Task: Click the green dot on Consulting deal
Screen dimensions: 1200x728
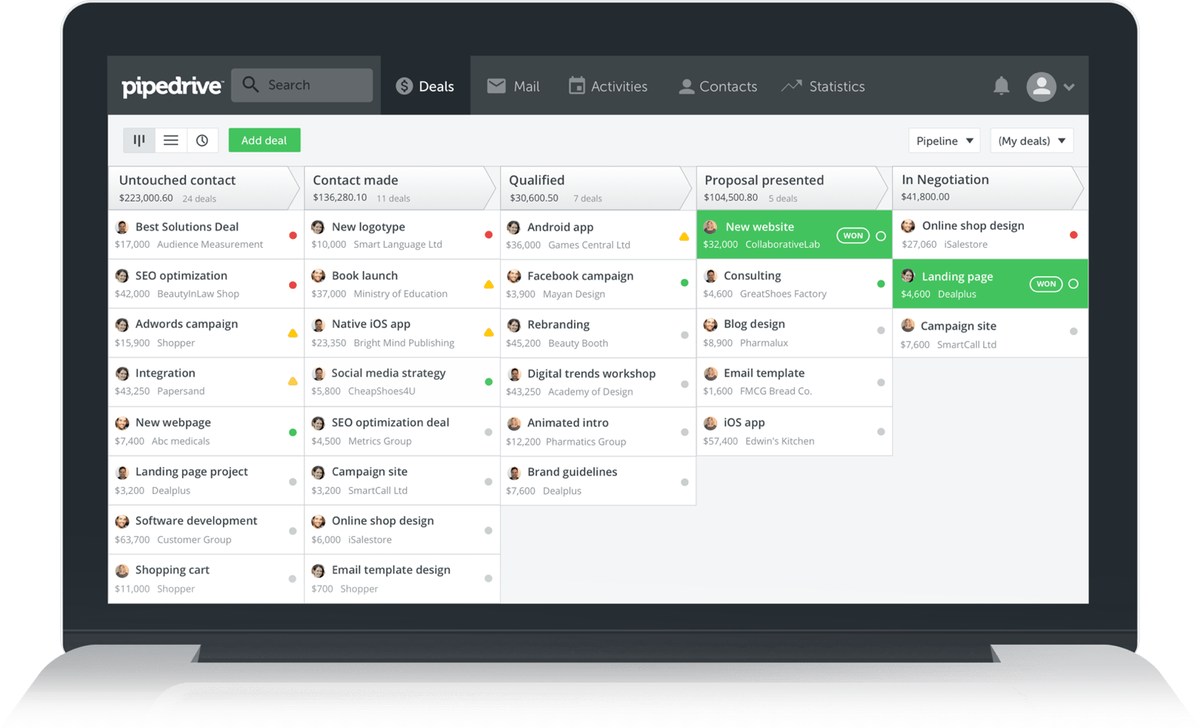Action: click(881, 284)
